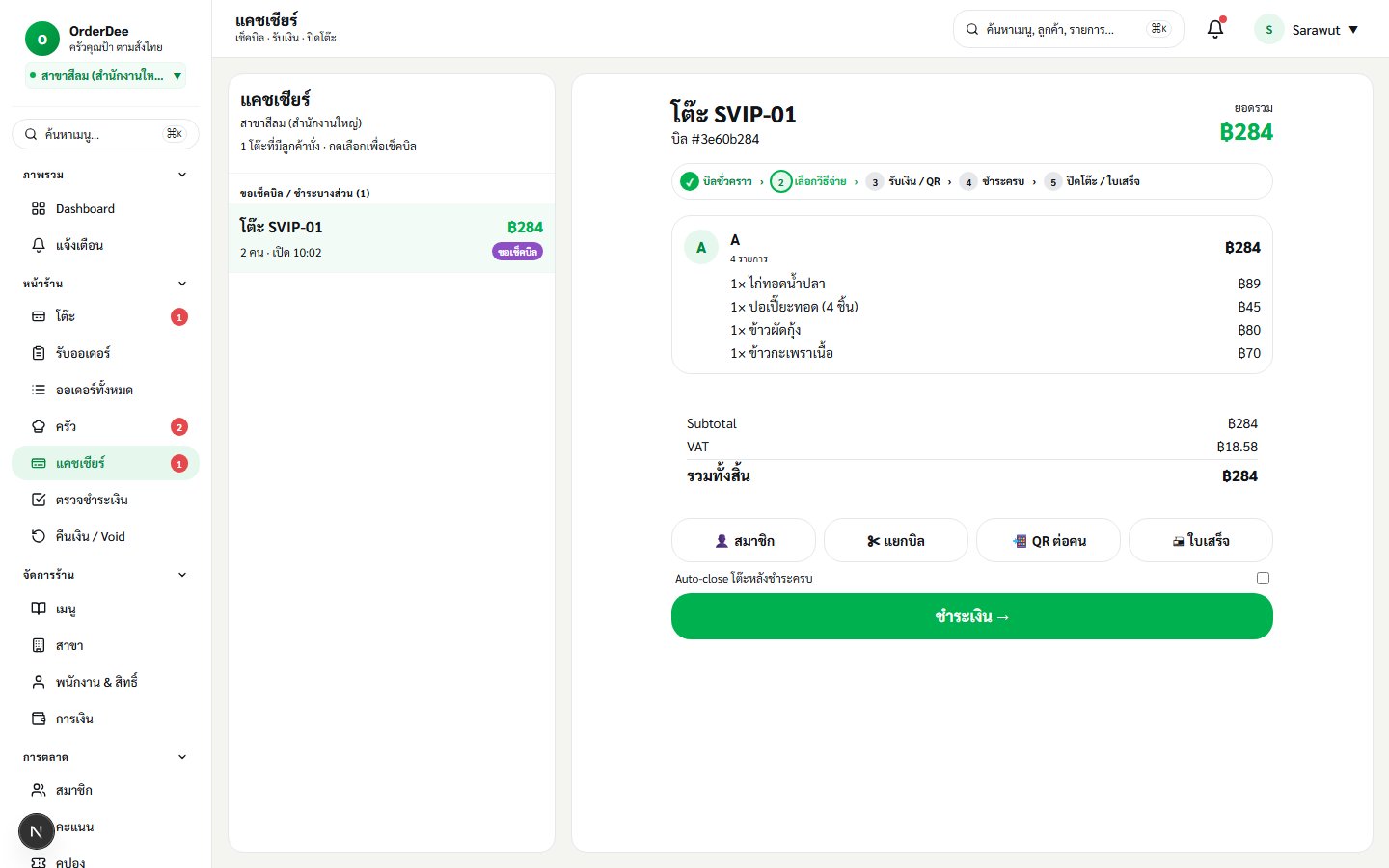
Task: Click the รวมทั้งสิ้น grand total label
Action: [x=719, y=475]
